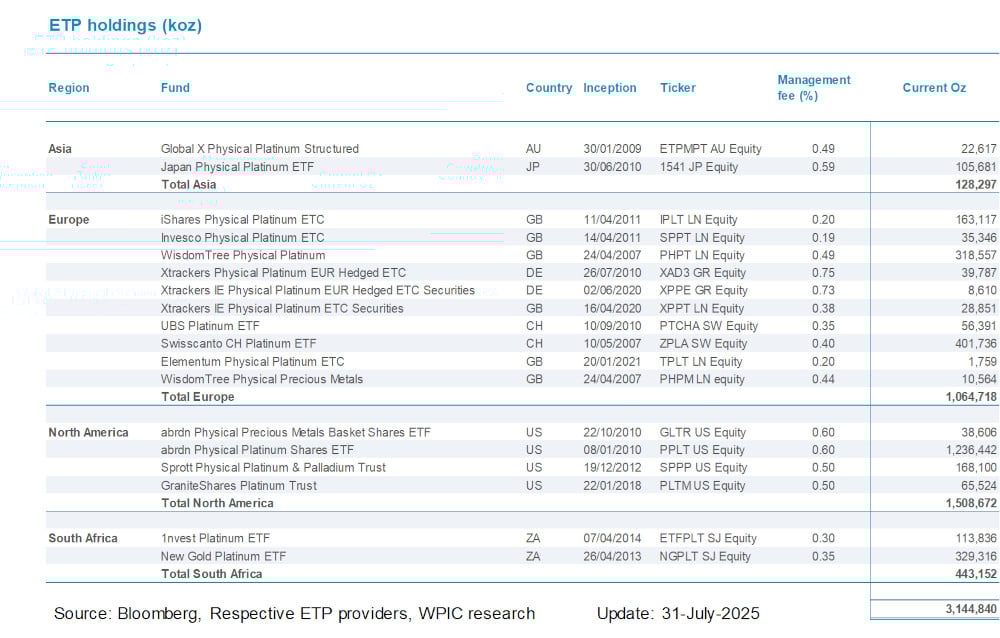
Task: Select the Management fee (%) header
Action: pos(814,88)
